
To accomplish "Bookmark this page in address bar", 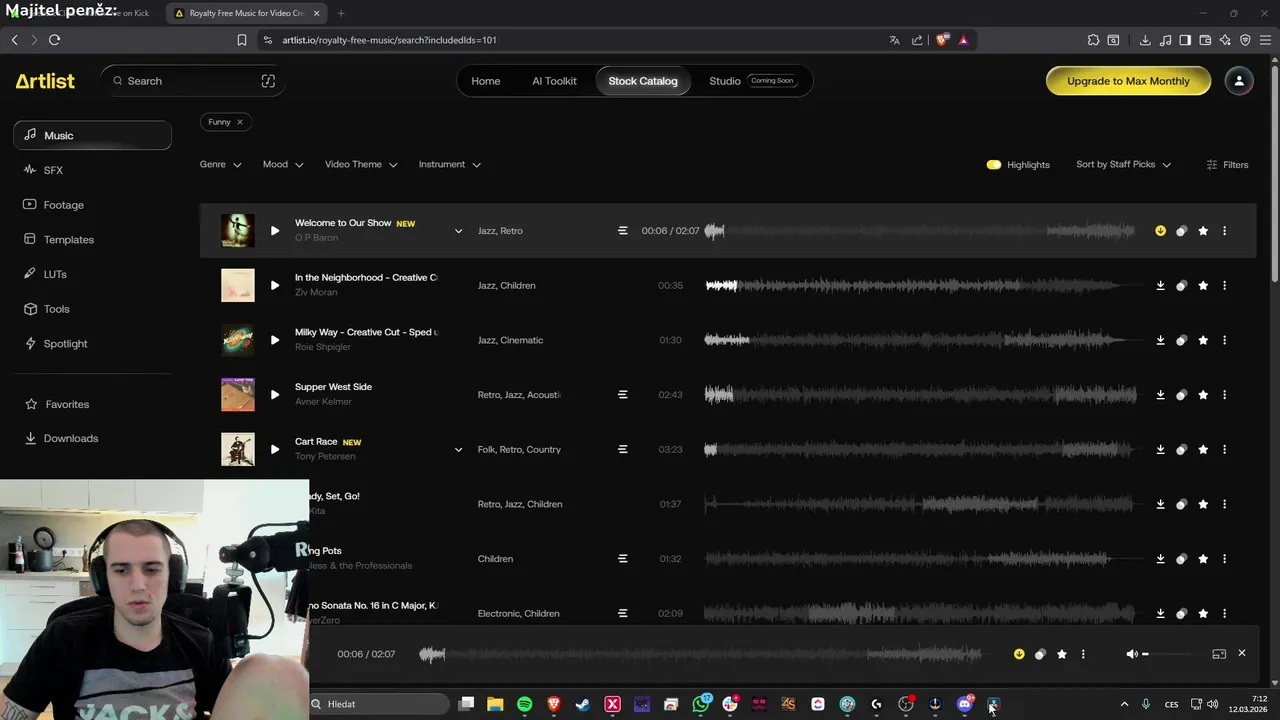I will coord(242,40).
